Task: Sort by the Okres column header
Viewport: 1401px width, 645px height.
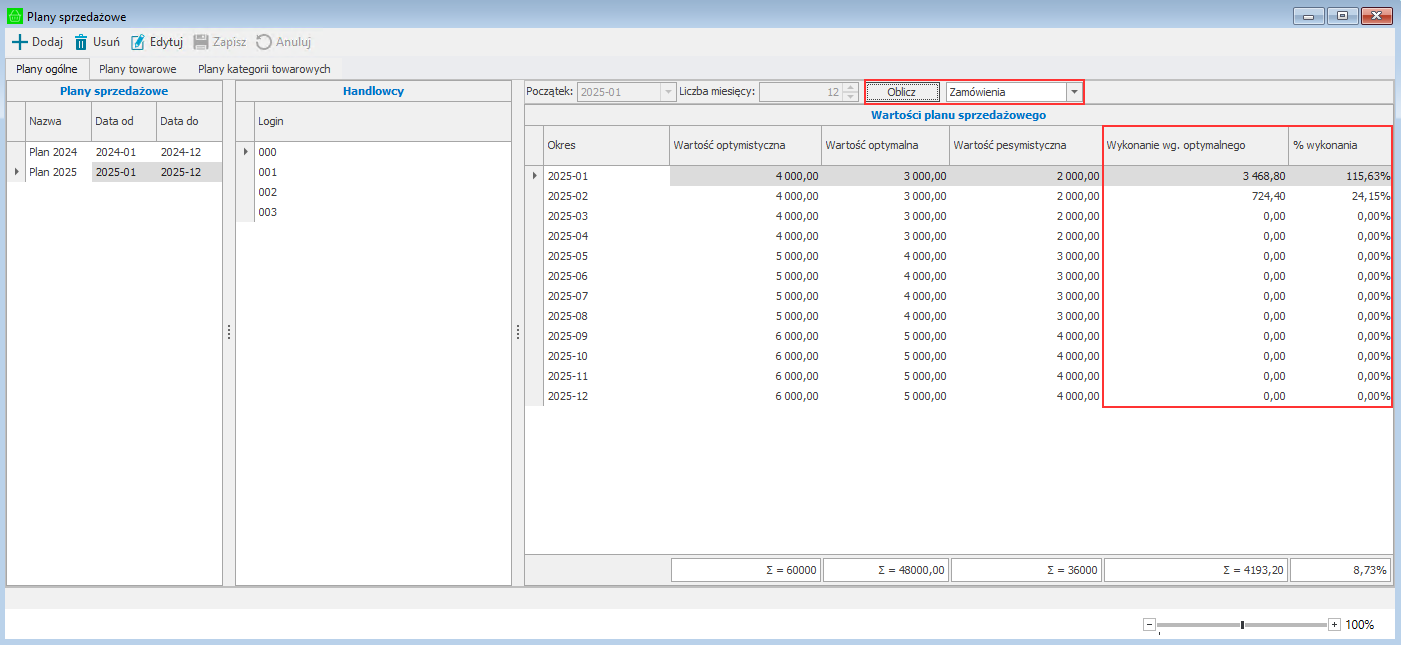Action: (605, 145)
